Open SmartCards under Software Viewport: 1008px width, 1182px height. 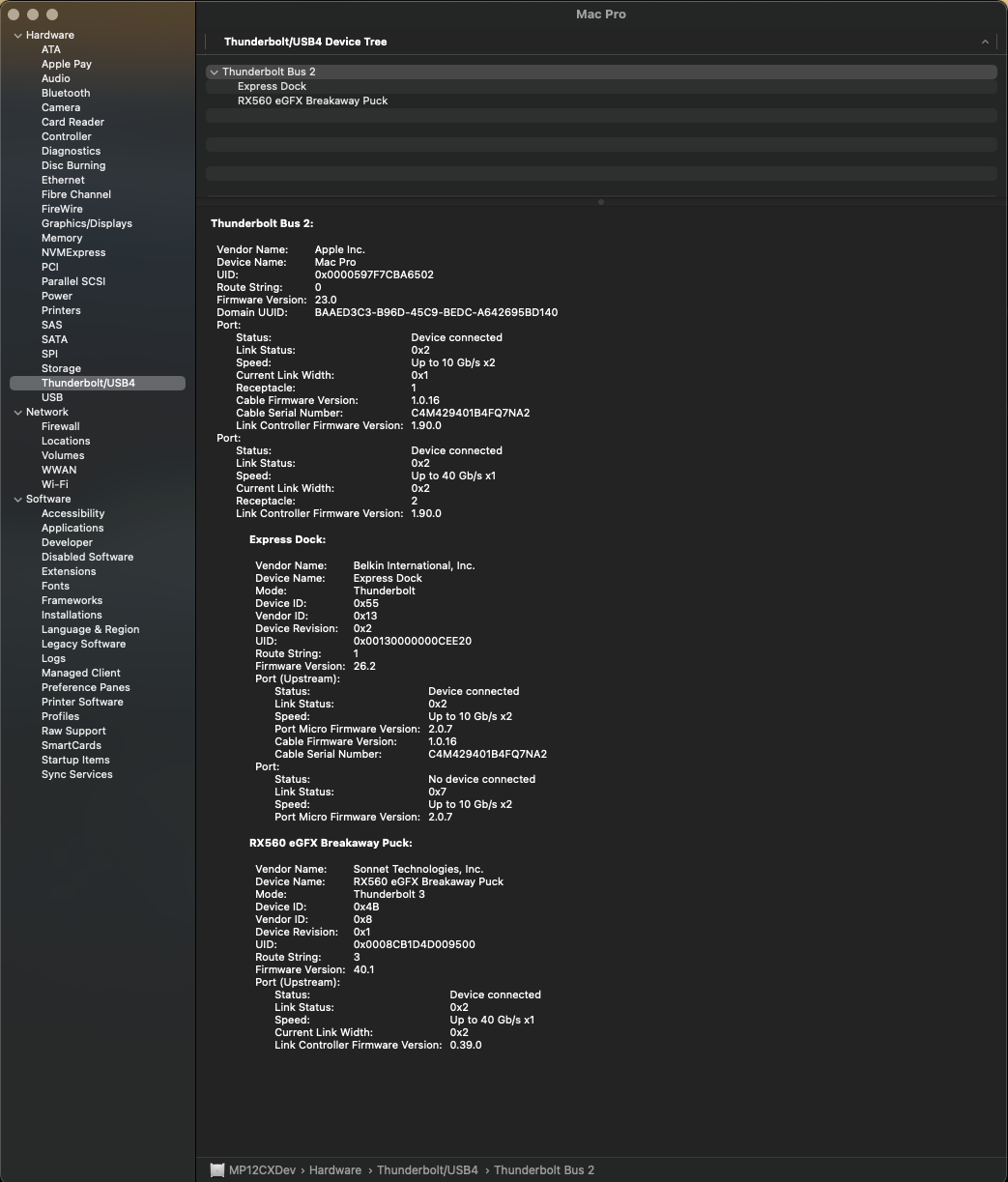[x=72, y=745]
